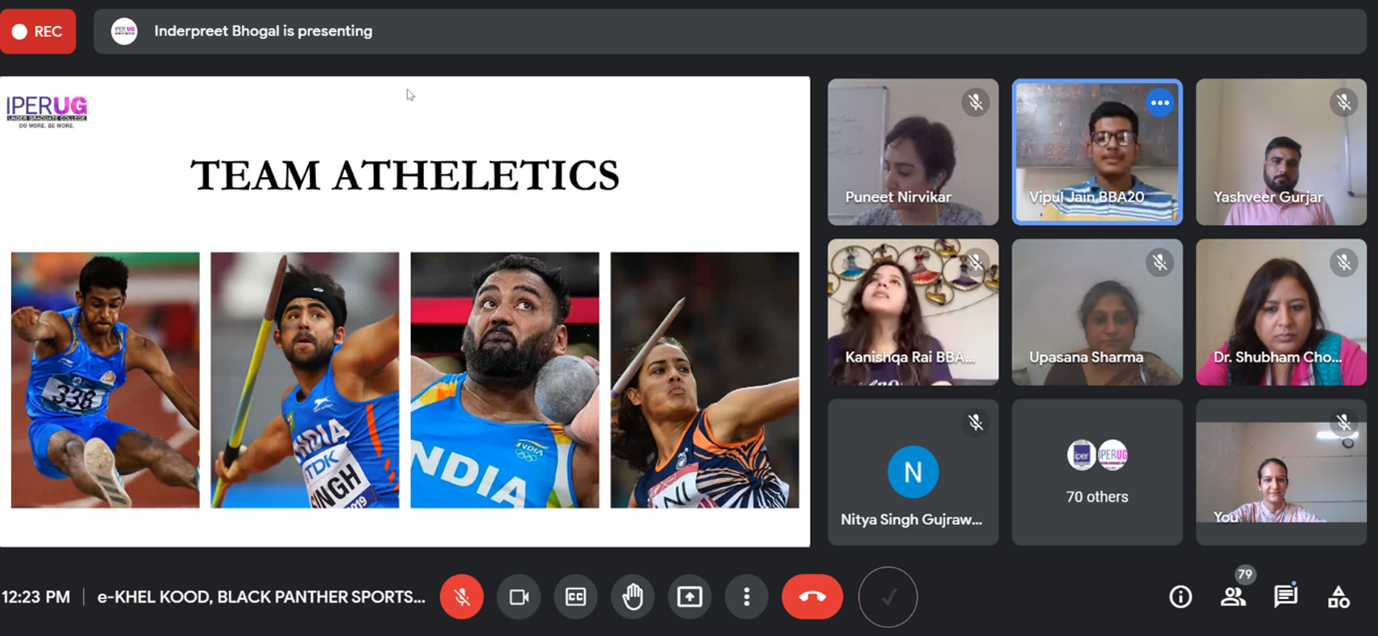
Task: Raise your hand
Action: [x=633, y=597]
